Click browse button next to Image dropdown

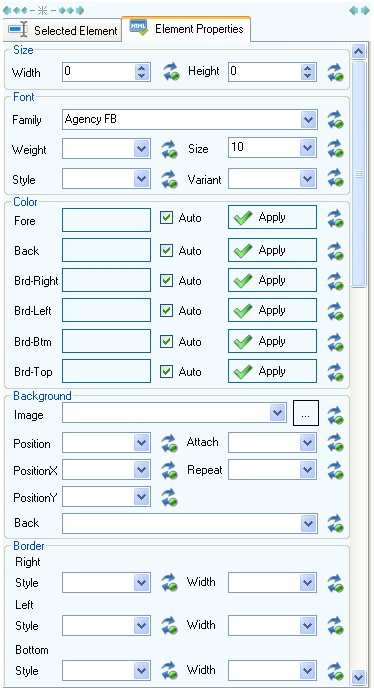tap(306, 413)
